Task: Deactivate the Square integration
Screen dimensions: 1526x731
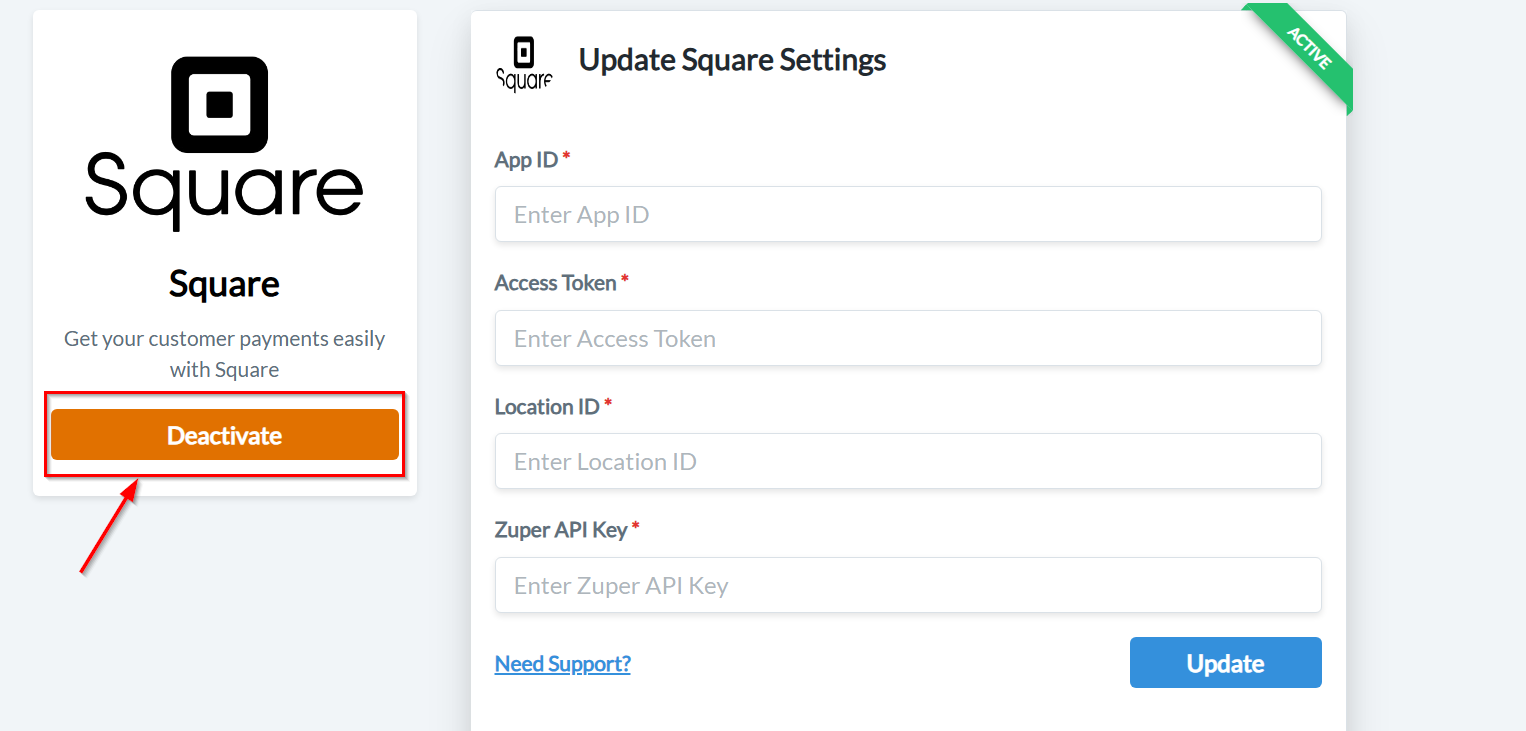Action: (x=225, y=435)
